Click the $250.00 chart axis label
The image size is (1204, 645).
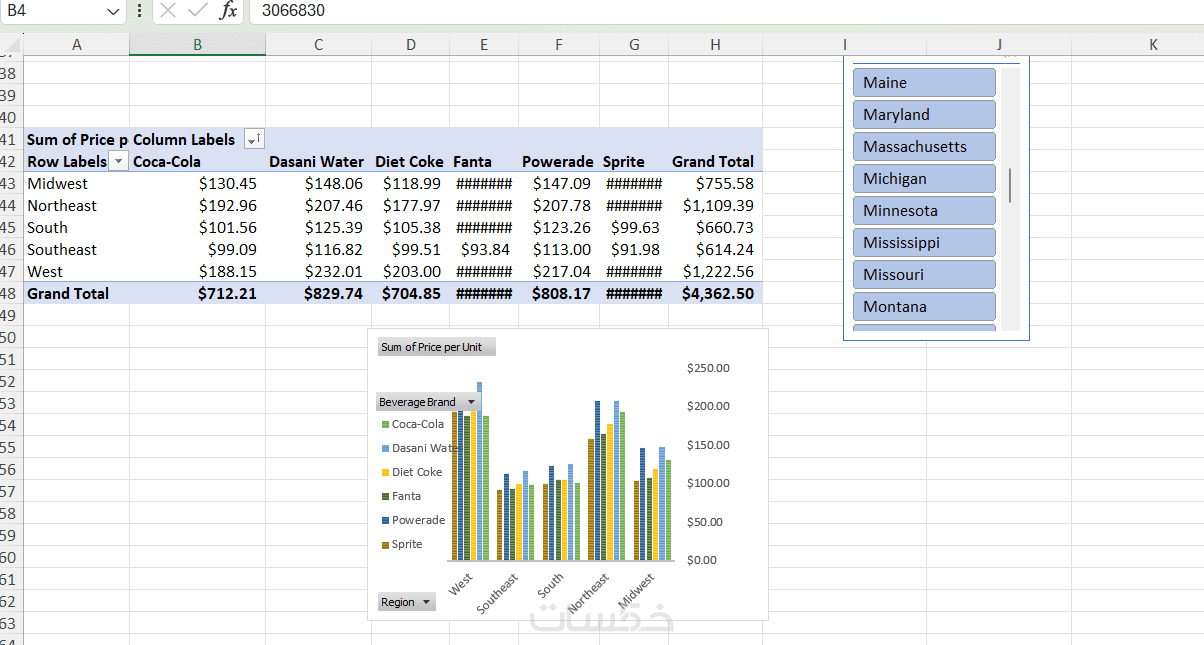[708, 368]
